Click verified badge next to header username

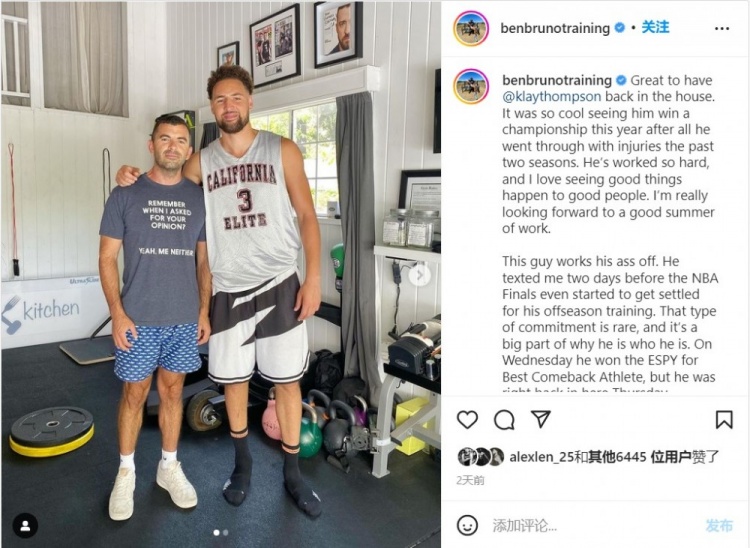619,28
